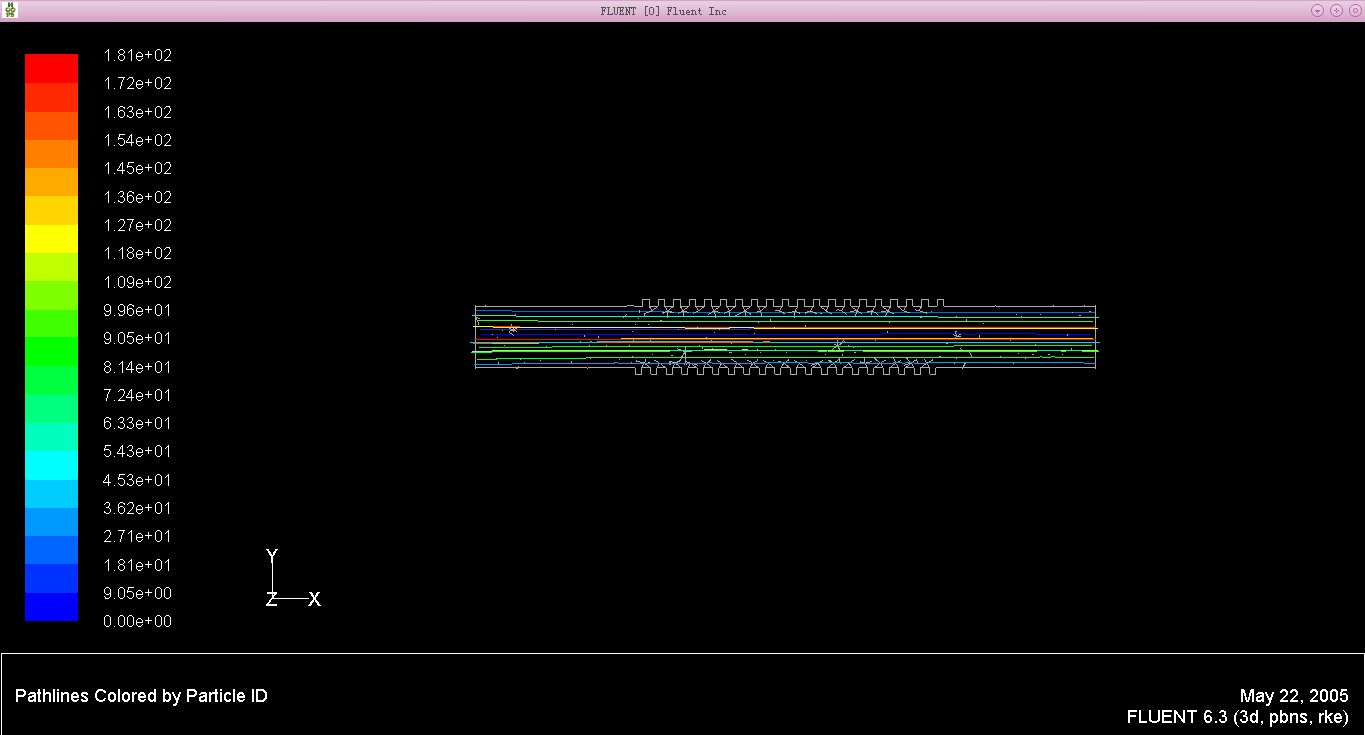The image size is (1365, 735).
Task: Click the May 22, 2005 date text
Action: click(1294, 696)
